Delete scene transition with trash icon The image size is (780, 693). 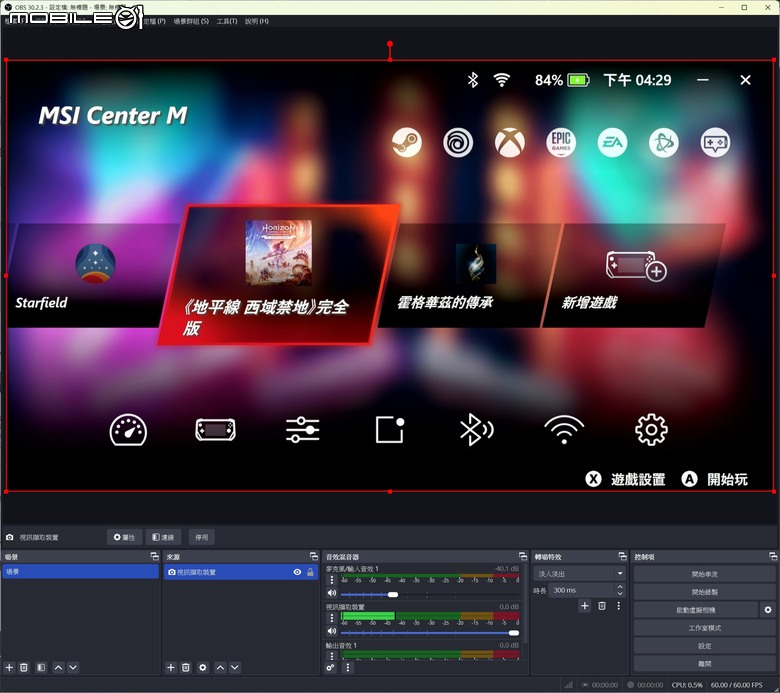pos(602,606)
